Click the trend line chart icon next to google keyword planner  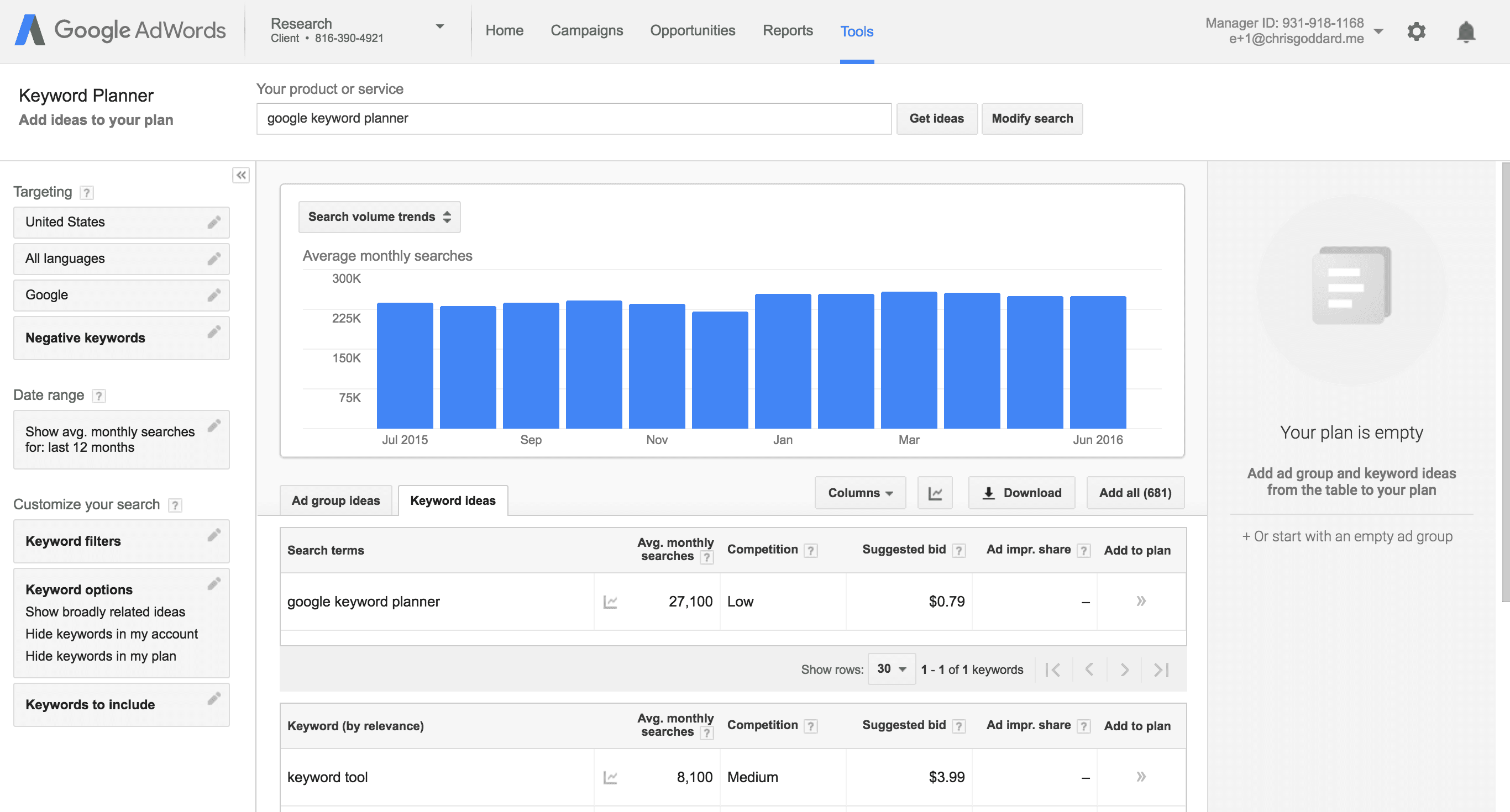613,601
